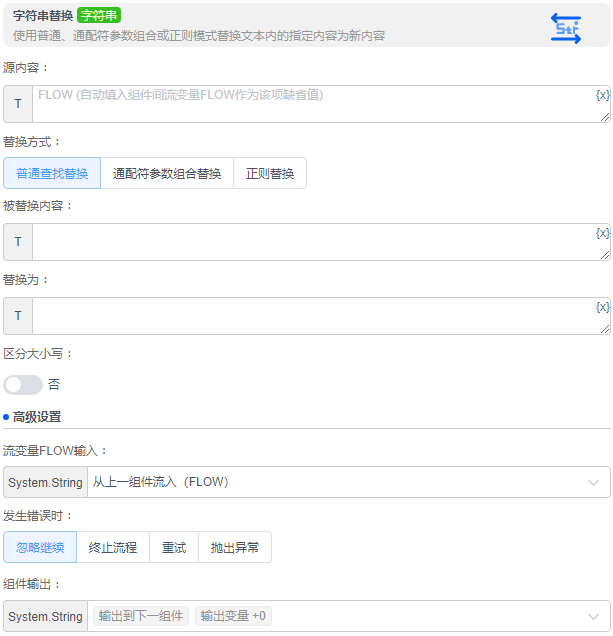
Task: Click the 替换方式 label
Action: (31, 142)
